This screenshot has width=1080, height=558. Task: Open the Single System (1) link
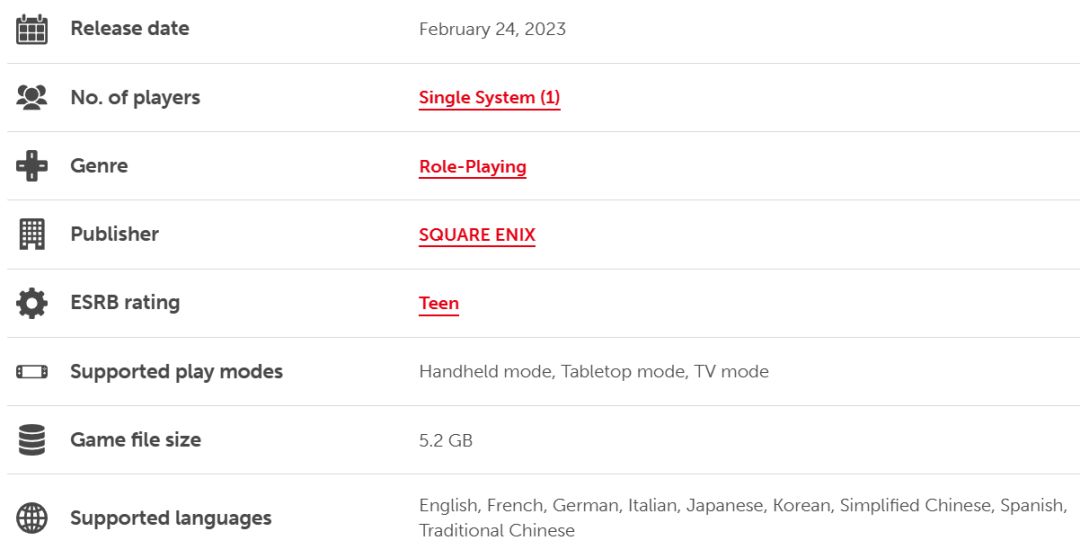click(x=489, y=98)
